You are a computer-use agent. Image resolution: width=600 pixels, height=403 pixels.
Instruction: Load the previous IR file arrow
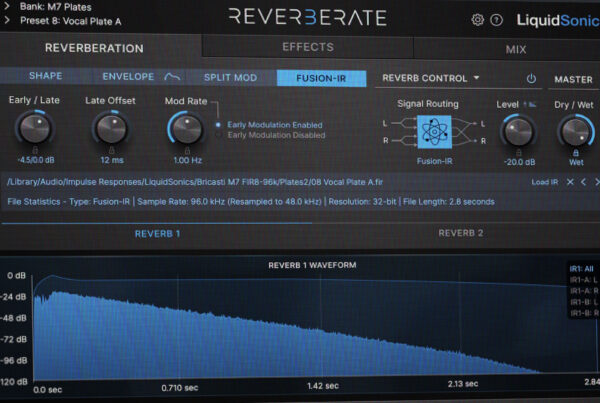click(584, 182)
